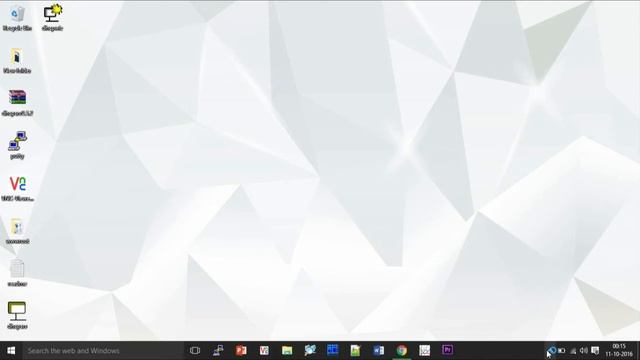
Task: Select the computer-with-sun desktop shortcut
Action: [x=52, y=18]
